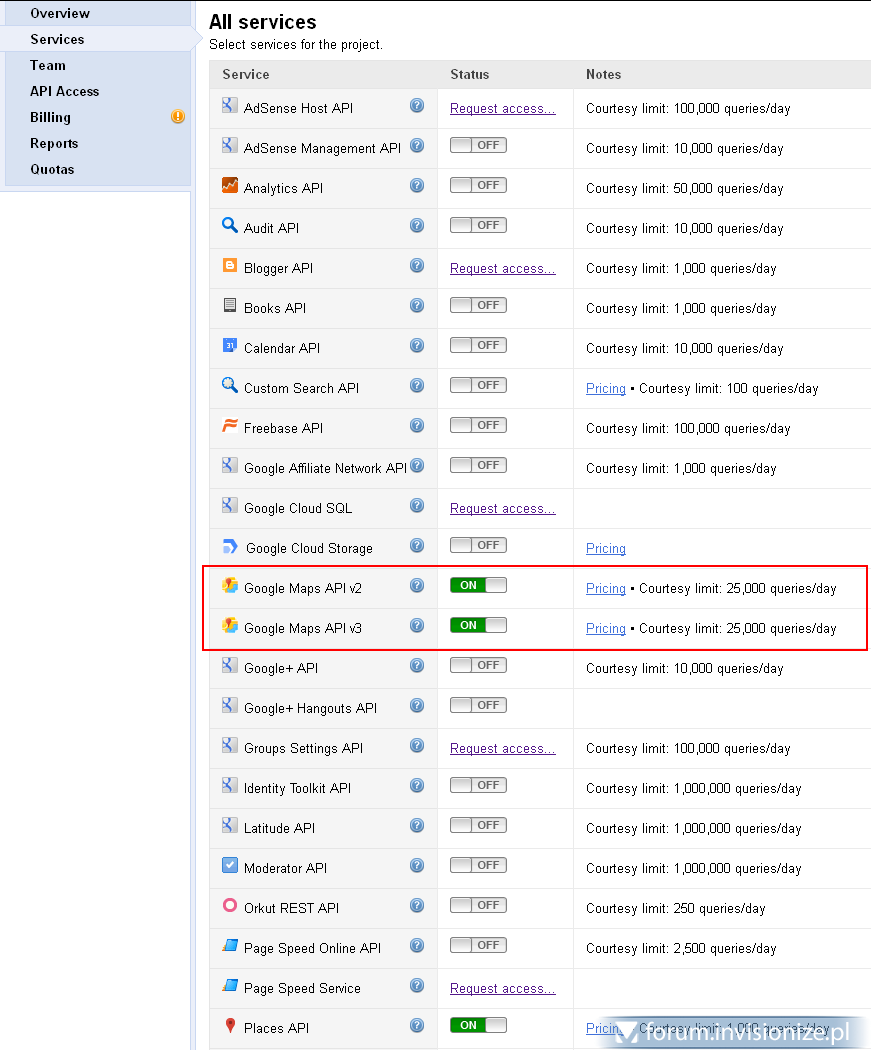This screenshot has height=1050, width=871.
Task: Click the magnifier icon beside Audit API
Action: pyautogui.click(x=229, y=226)
